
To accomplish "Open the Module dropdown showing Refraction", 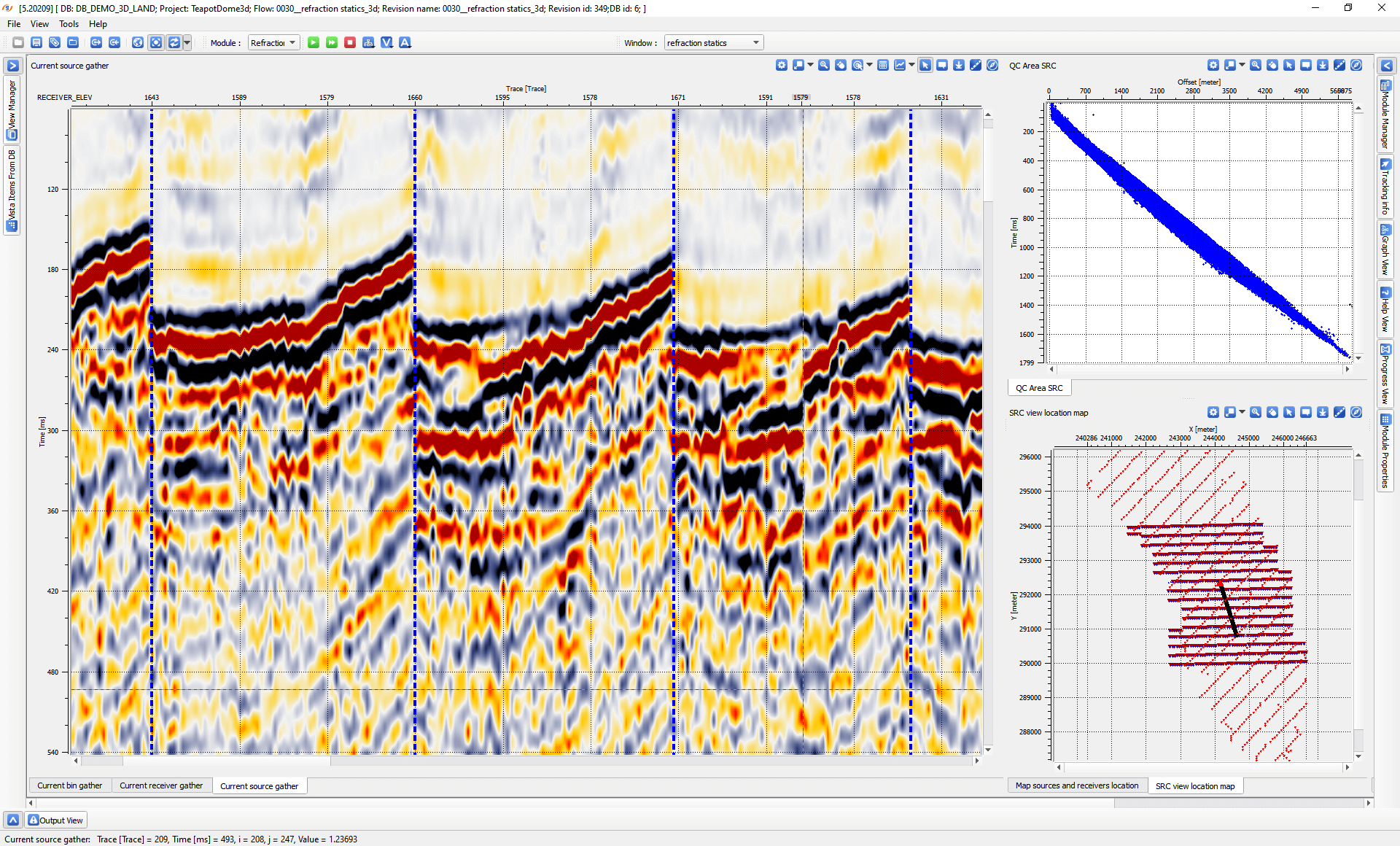I will (x=273, y=43).
